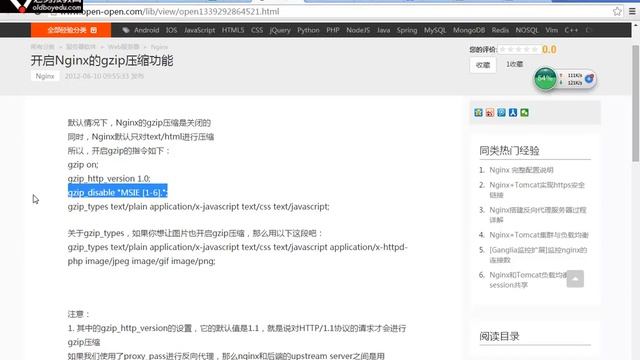
Task: Open the JavaScript category
Action: [x=199, y=30]
